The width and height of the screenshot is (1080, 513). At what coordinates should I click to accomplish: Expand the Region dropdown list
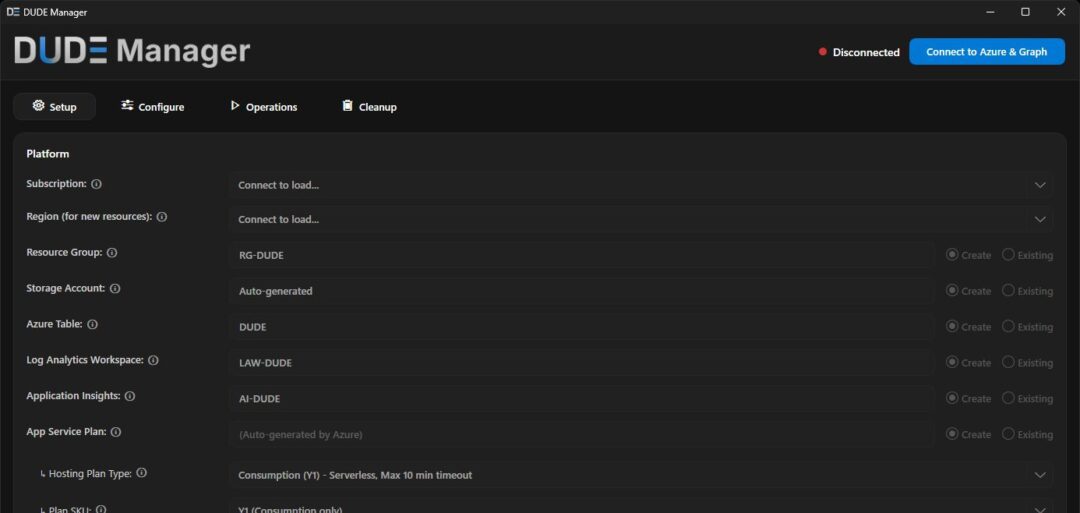[640, 219]
